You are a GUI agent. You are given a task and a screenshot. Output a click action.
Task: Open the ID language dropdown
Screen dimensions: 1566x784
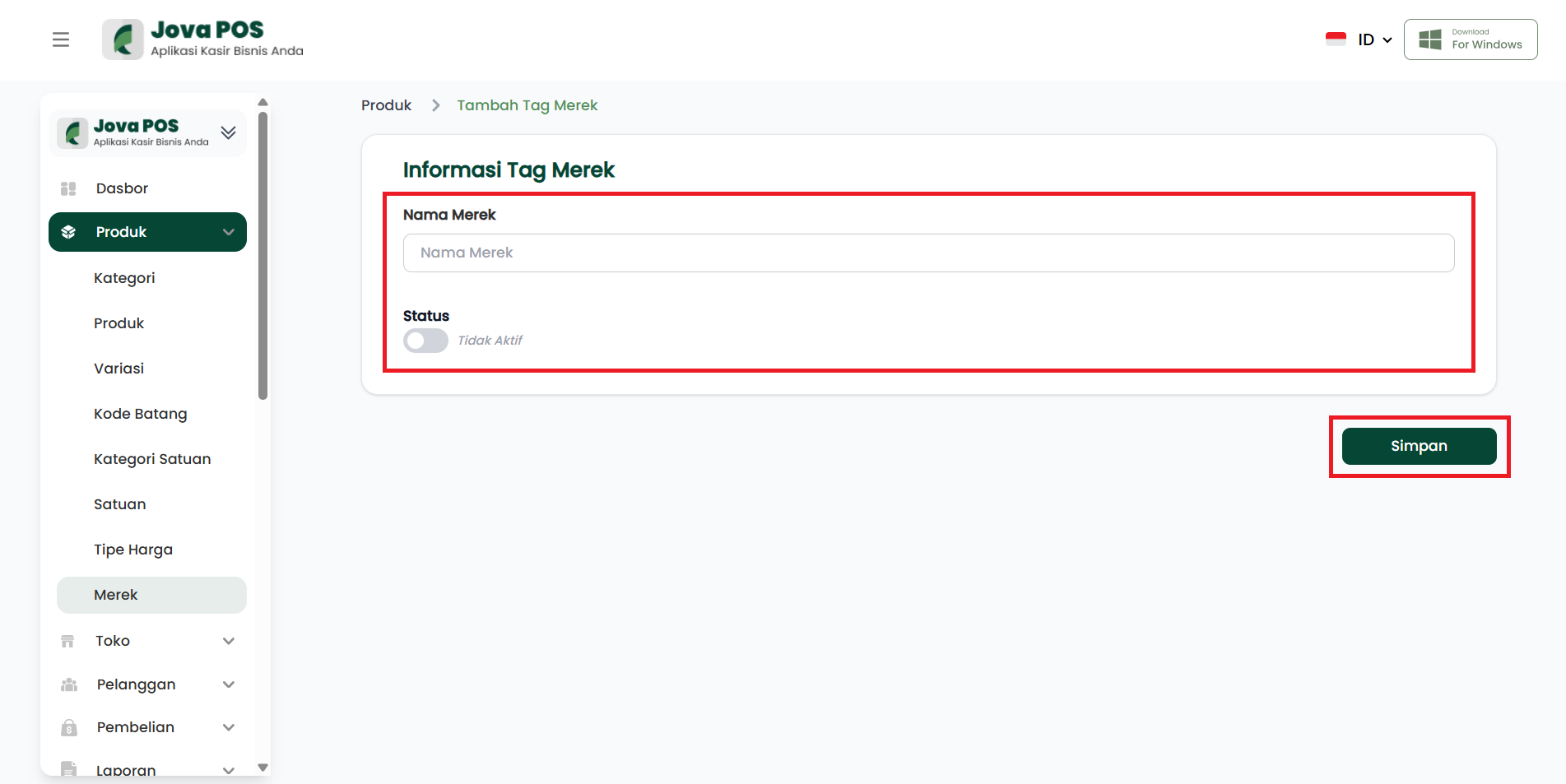(1374, 39)
